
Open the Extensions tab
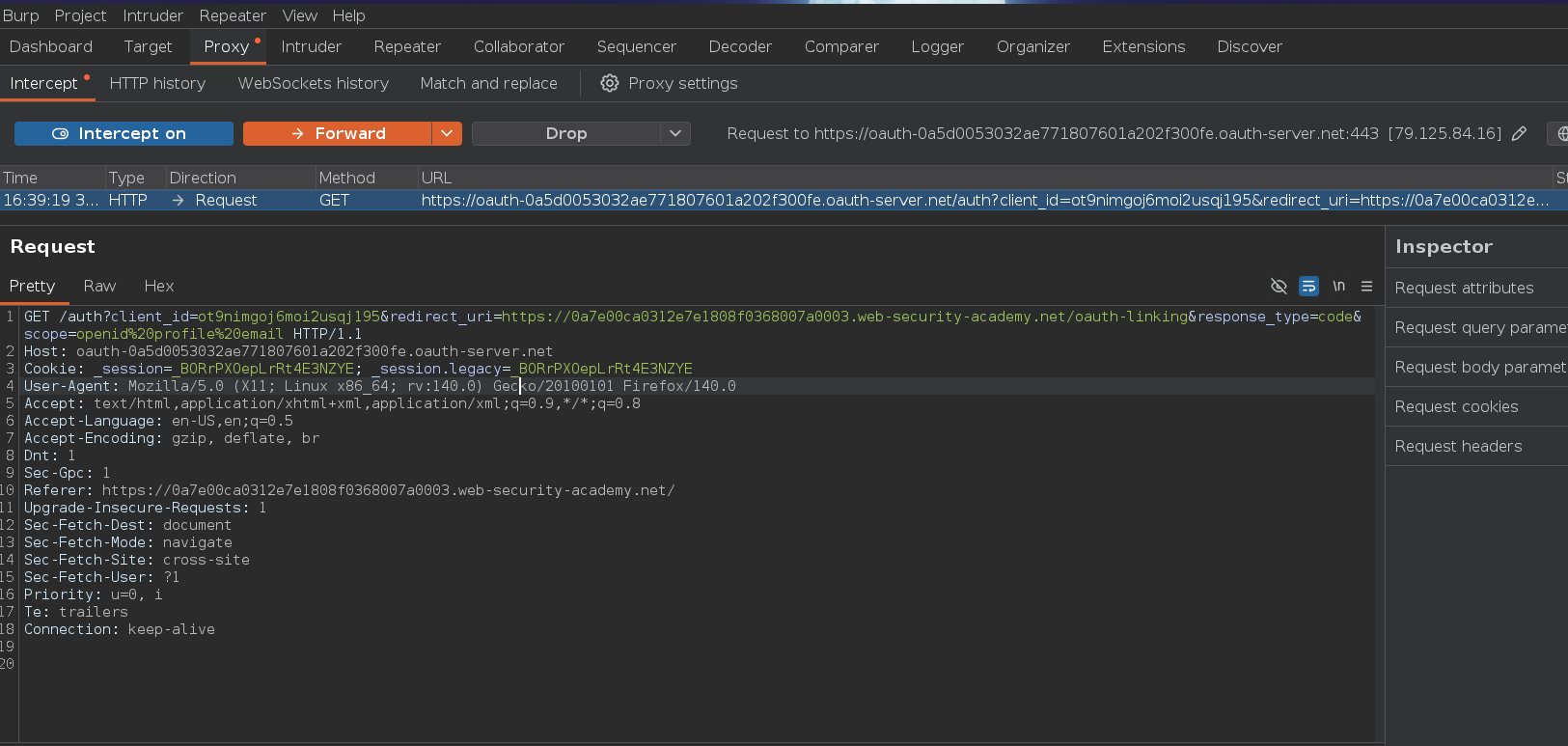[x=1143, y=46]
